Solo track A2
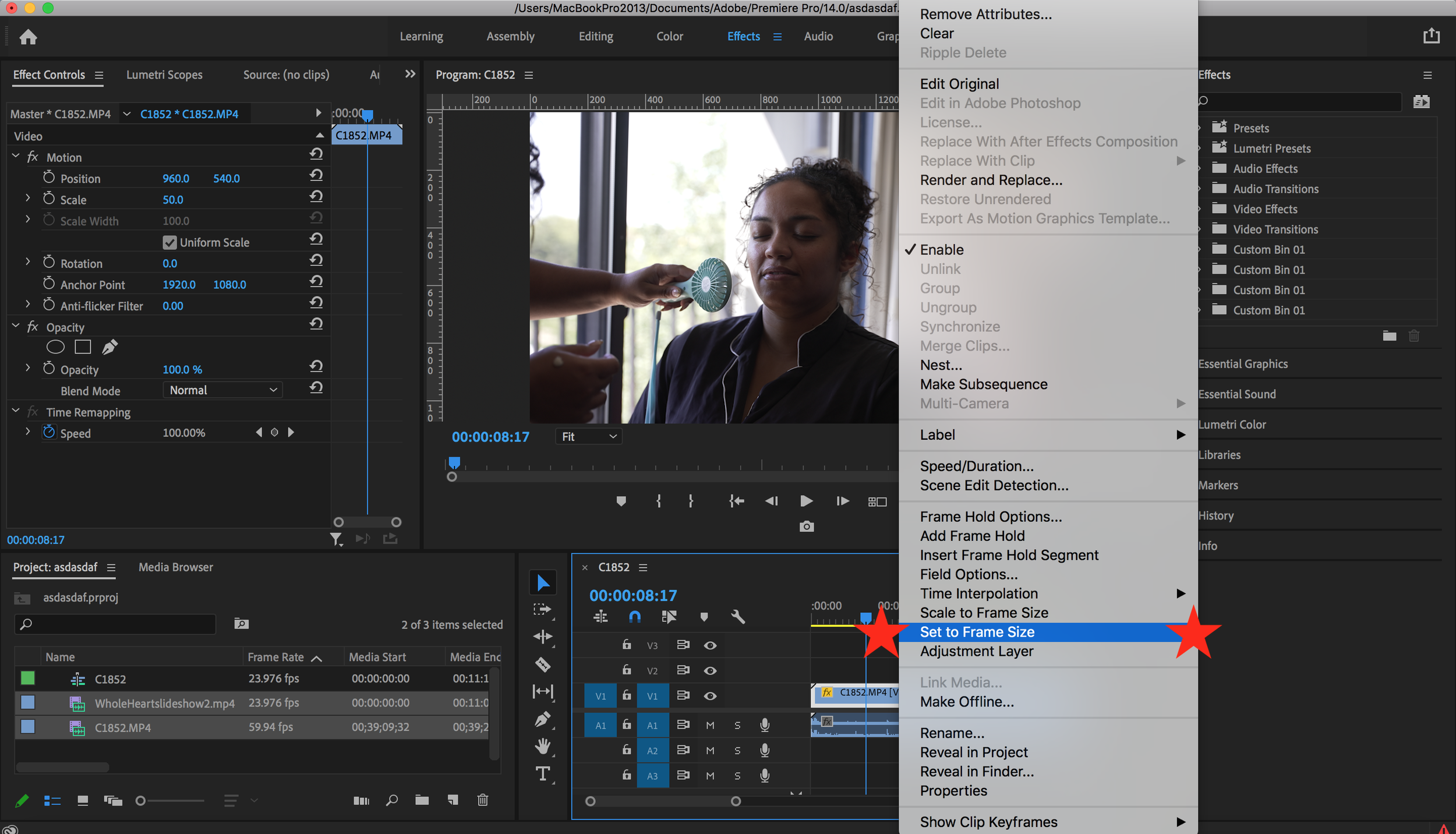The width and height of the screenshot is (1456, 834). 737,751
